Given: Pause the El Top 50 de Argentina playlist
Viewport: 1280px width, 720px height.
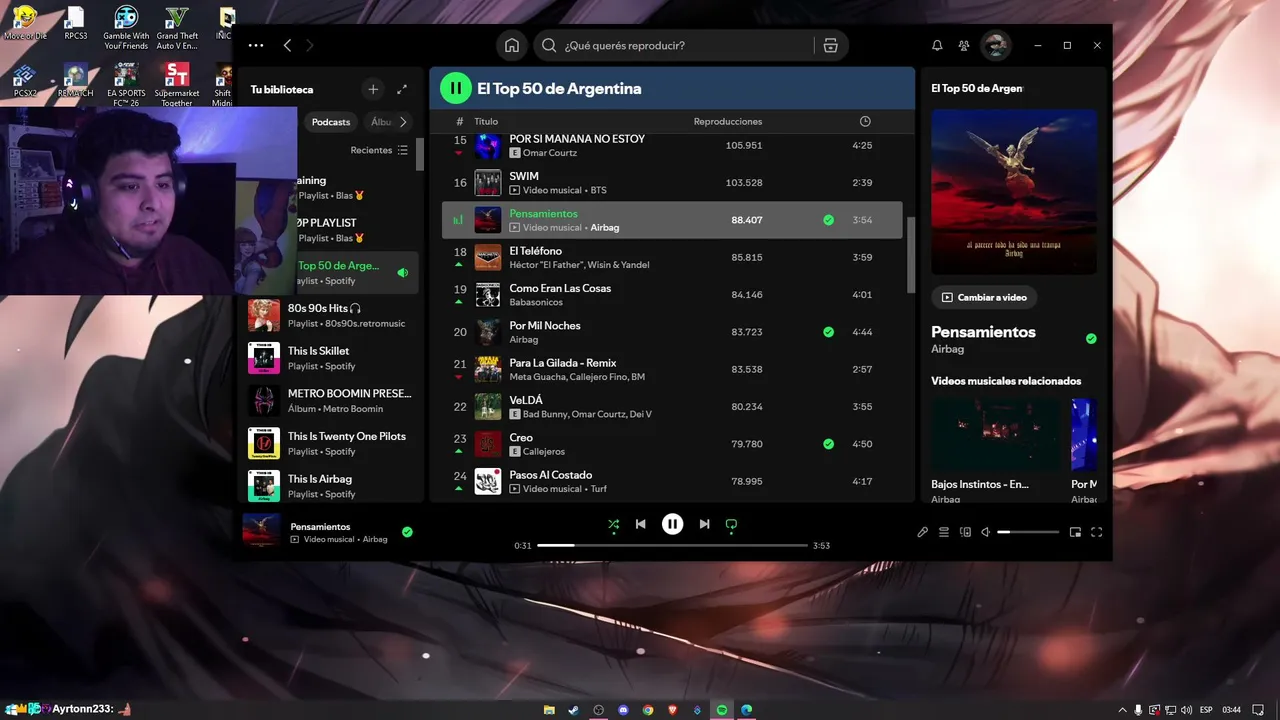Looking at the screenshot, I should (x=456, y=88).
